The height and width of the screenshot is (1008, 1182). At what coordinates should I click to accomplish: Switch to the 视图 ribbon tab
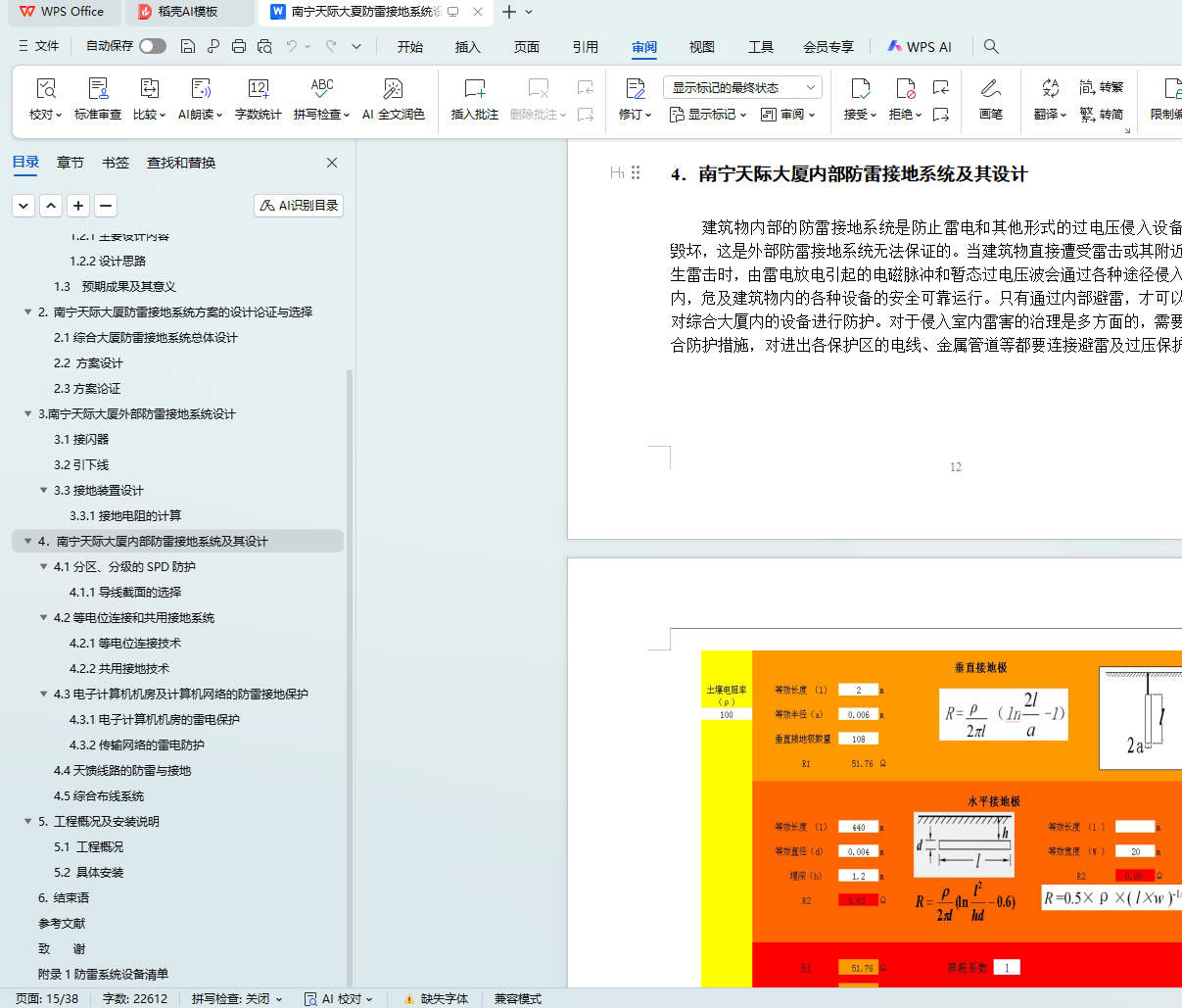coord(702,46)
